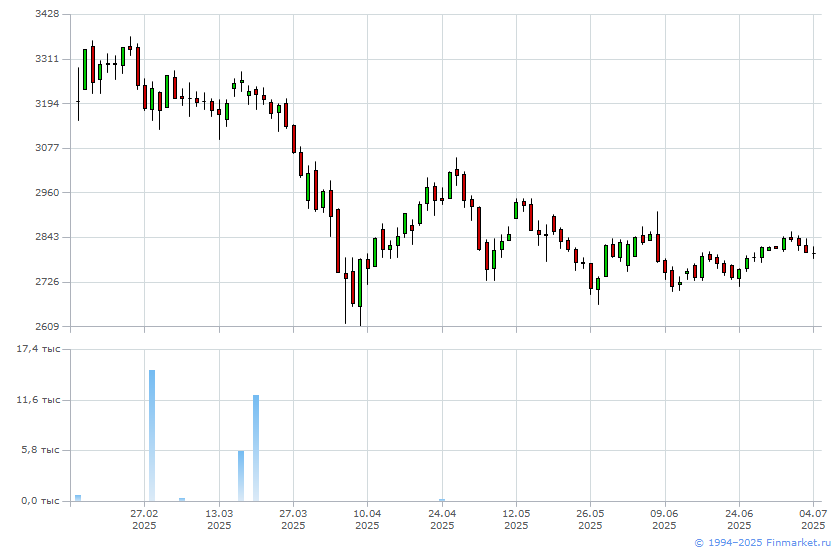Click the 0,0 тыс volume label
Image resolution: width=840 pixels, height=550 pixels.
pyautogui.click(x=40, y=501)
